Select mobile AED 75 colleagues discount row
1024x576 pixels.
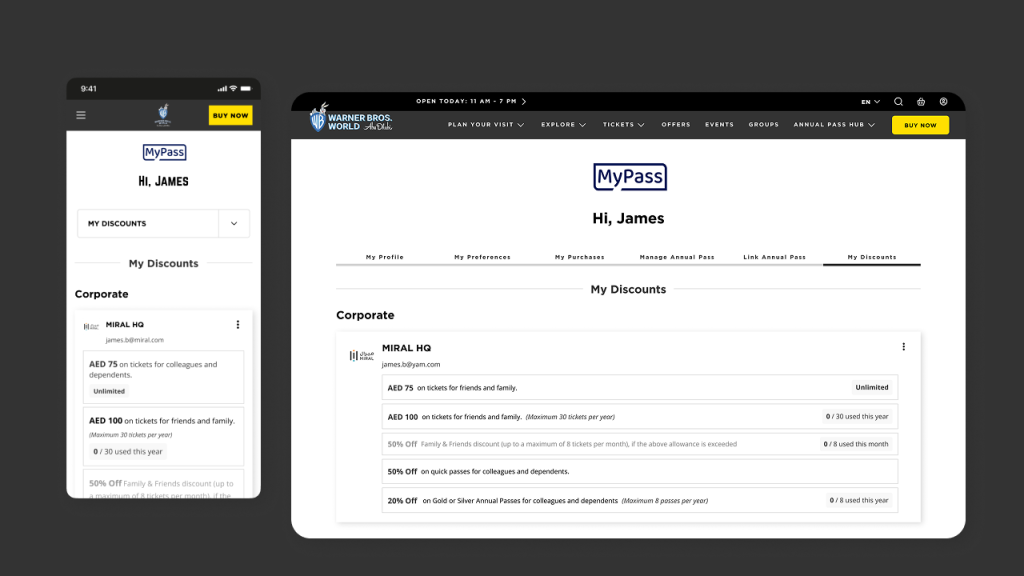(163, 377)
